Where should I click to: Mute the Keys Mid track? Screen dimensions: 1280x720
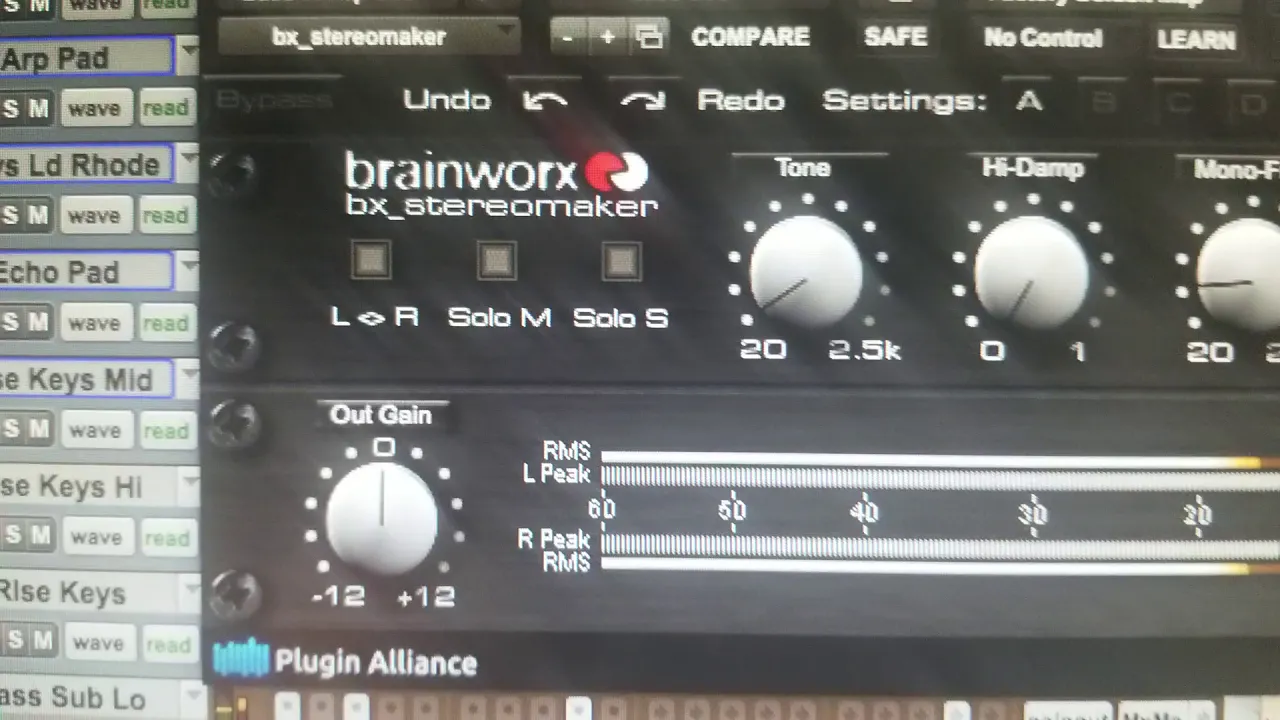[x=38, y=429]
